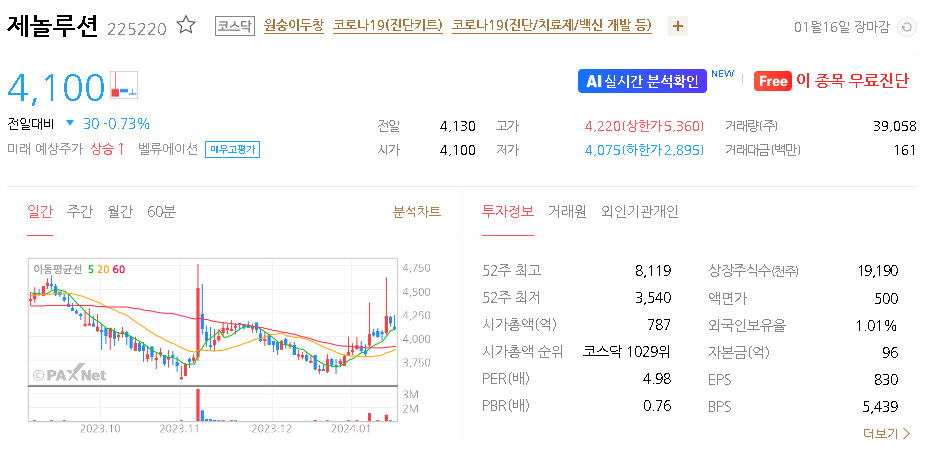The height and width of the screenshot is (457, 932).
Task: Open the 코스닥 market tag
Action: coord(234,26)
